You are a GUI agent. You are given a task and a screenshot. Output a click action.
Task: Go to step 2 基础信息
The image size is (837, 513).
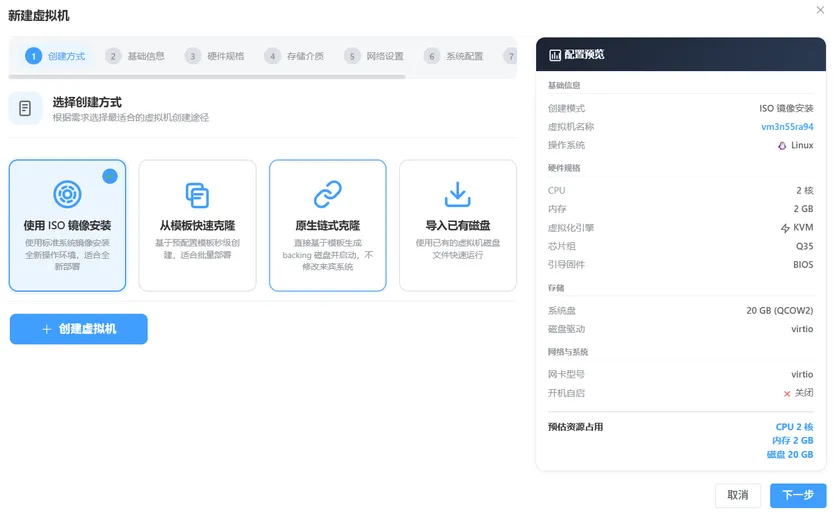point(135,56)
